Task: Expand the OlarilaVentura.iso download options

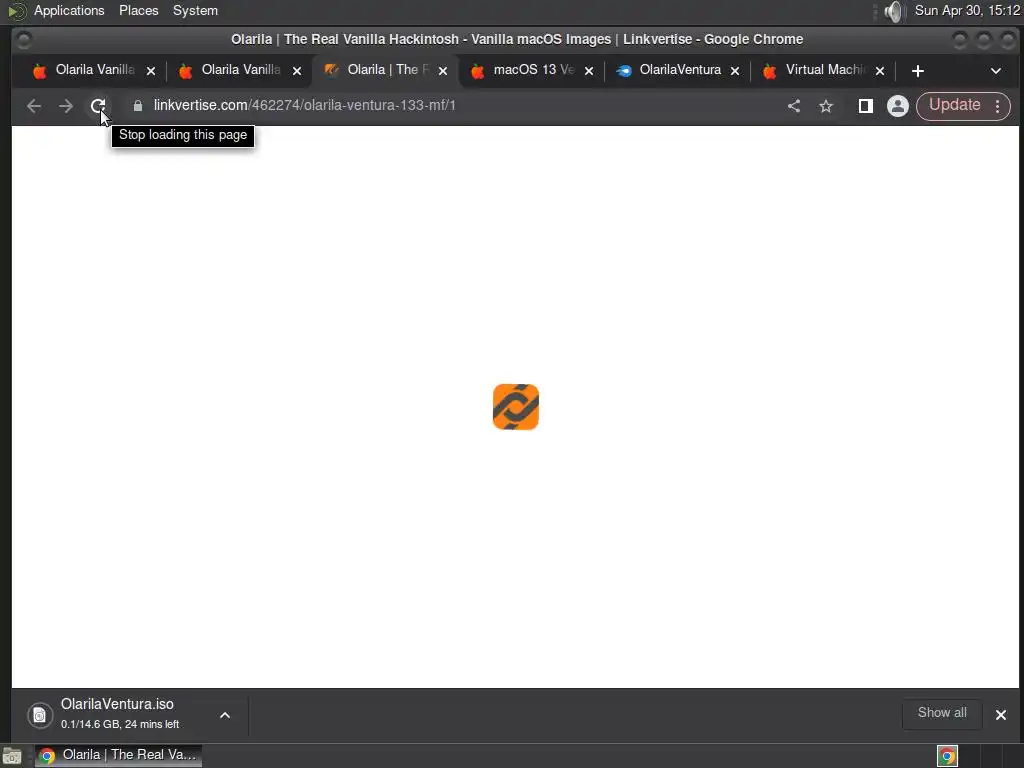Action: point(225,715)
